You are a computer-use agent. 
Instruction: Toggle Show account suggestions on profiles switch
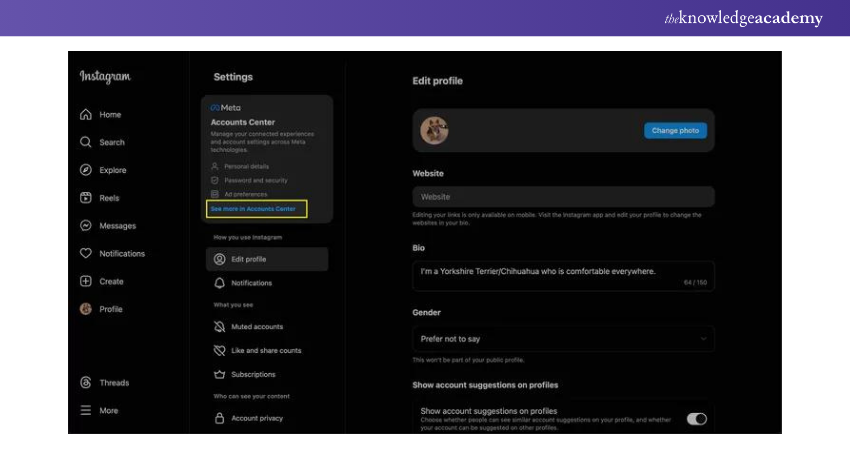point(697,419)
